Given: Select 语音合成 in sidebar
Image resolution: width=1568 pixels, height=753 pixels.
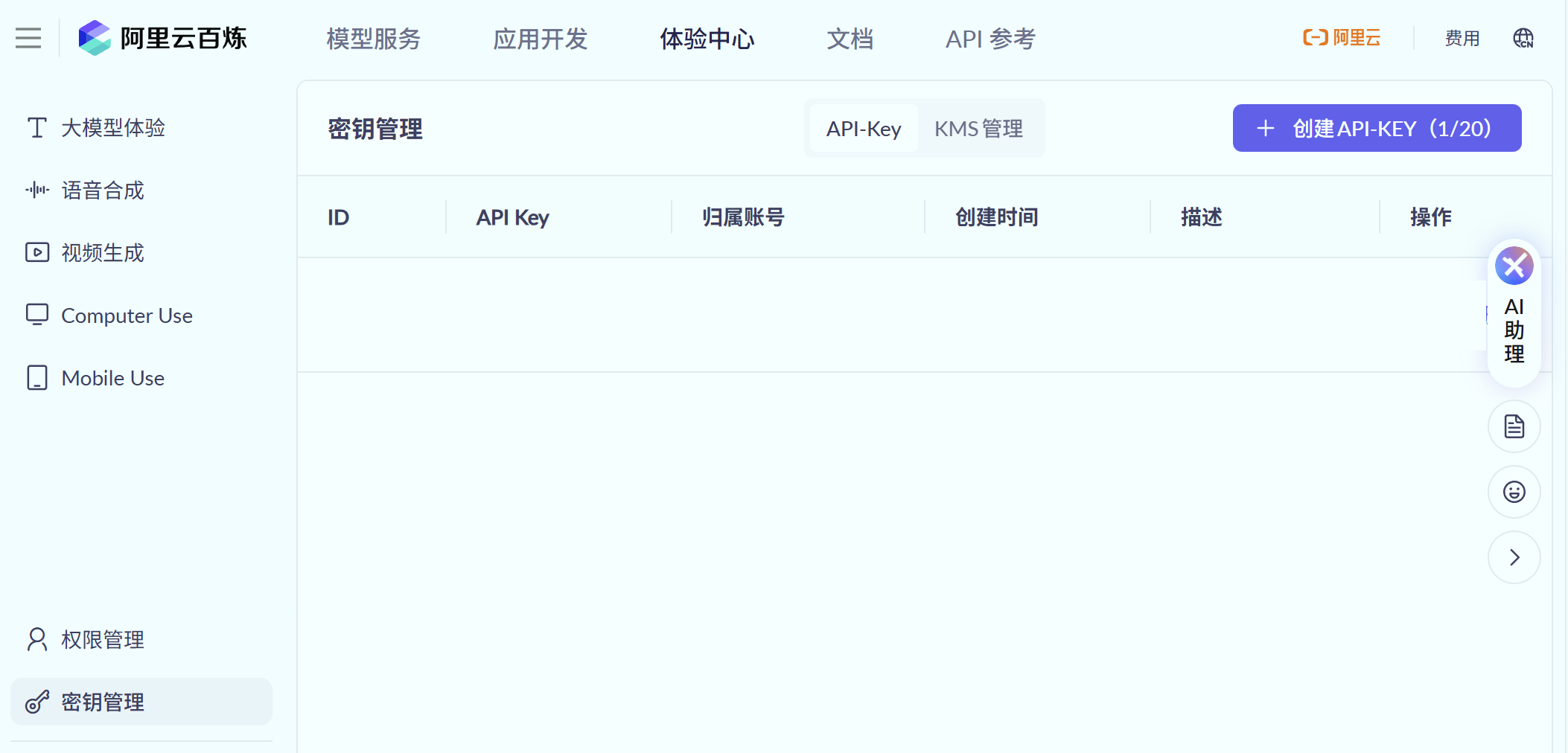Looking at the screenshot, I should [141, 190].
